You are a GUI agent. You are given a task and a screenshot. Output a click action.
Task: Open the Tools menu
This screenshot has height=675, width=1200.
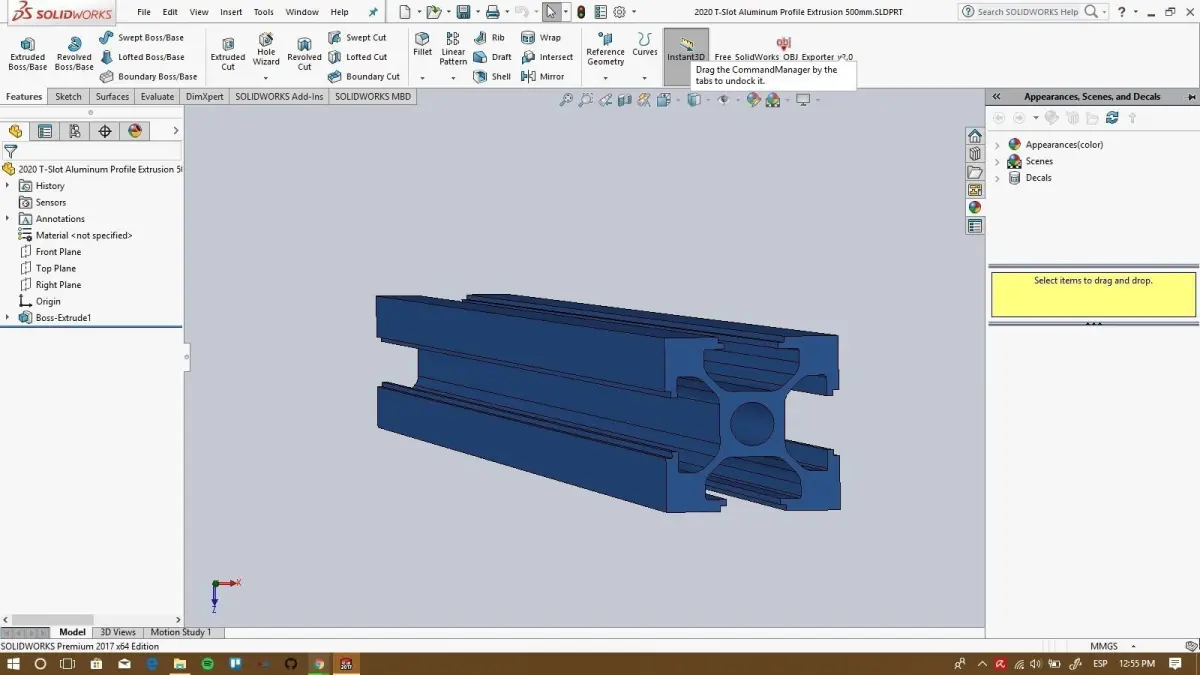[264, 12]
